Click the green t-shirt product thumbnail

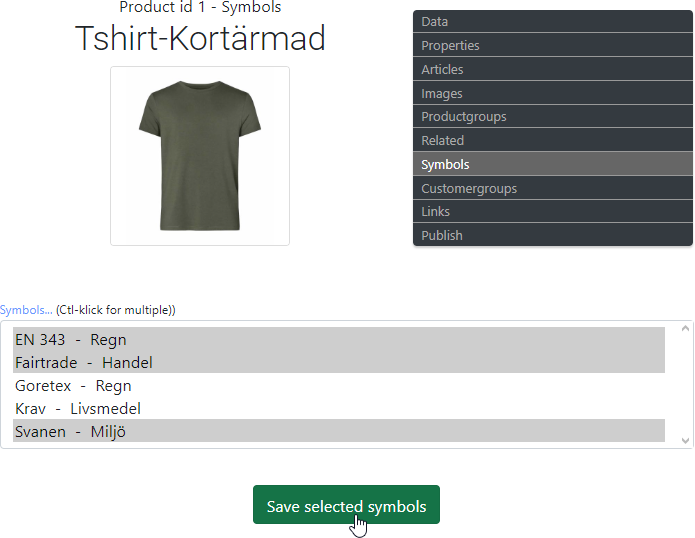coord(200,156)
